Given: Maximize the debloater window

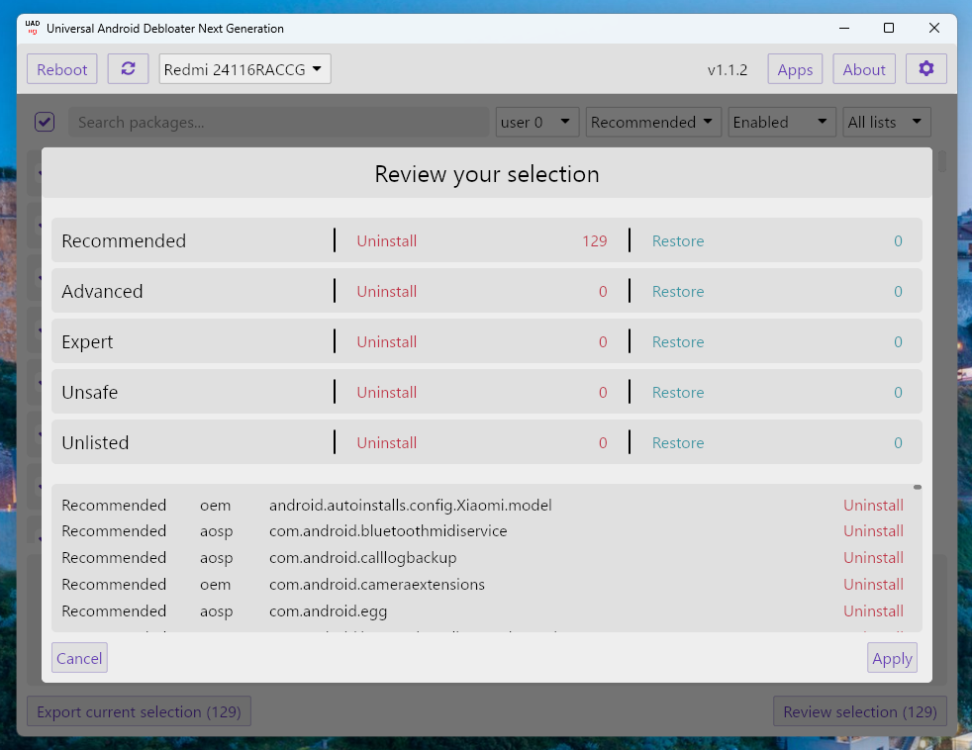Looking at the screenshot, I should tap(888, 28).
